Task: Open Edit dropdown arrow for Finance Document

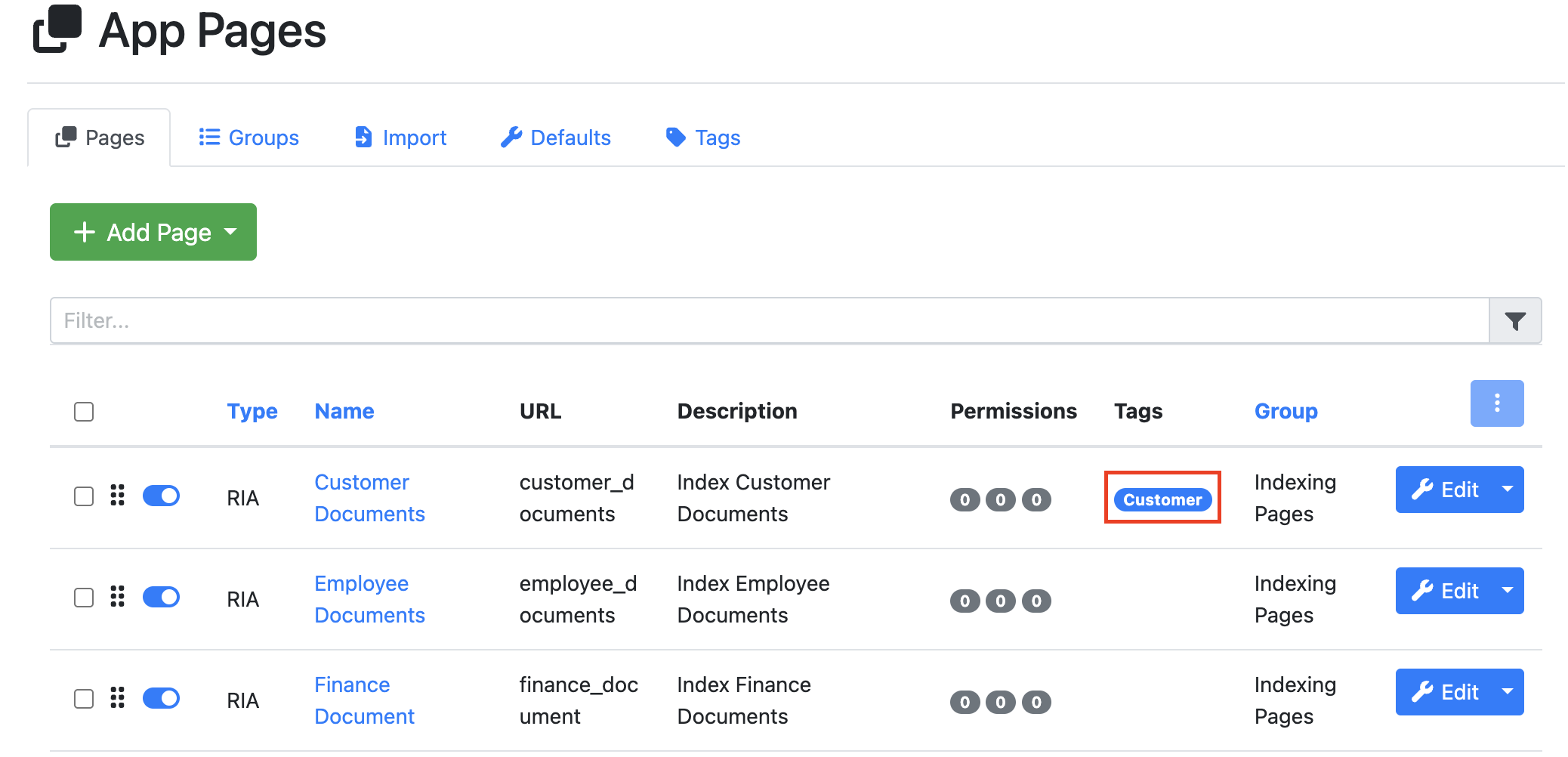Action: (x=1507, y=692)
